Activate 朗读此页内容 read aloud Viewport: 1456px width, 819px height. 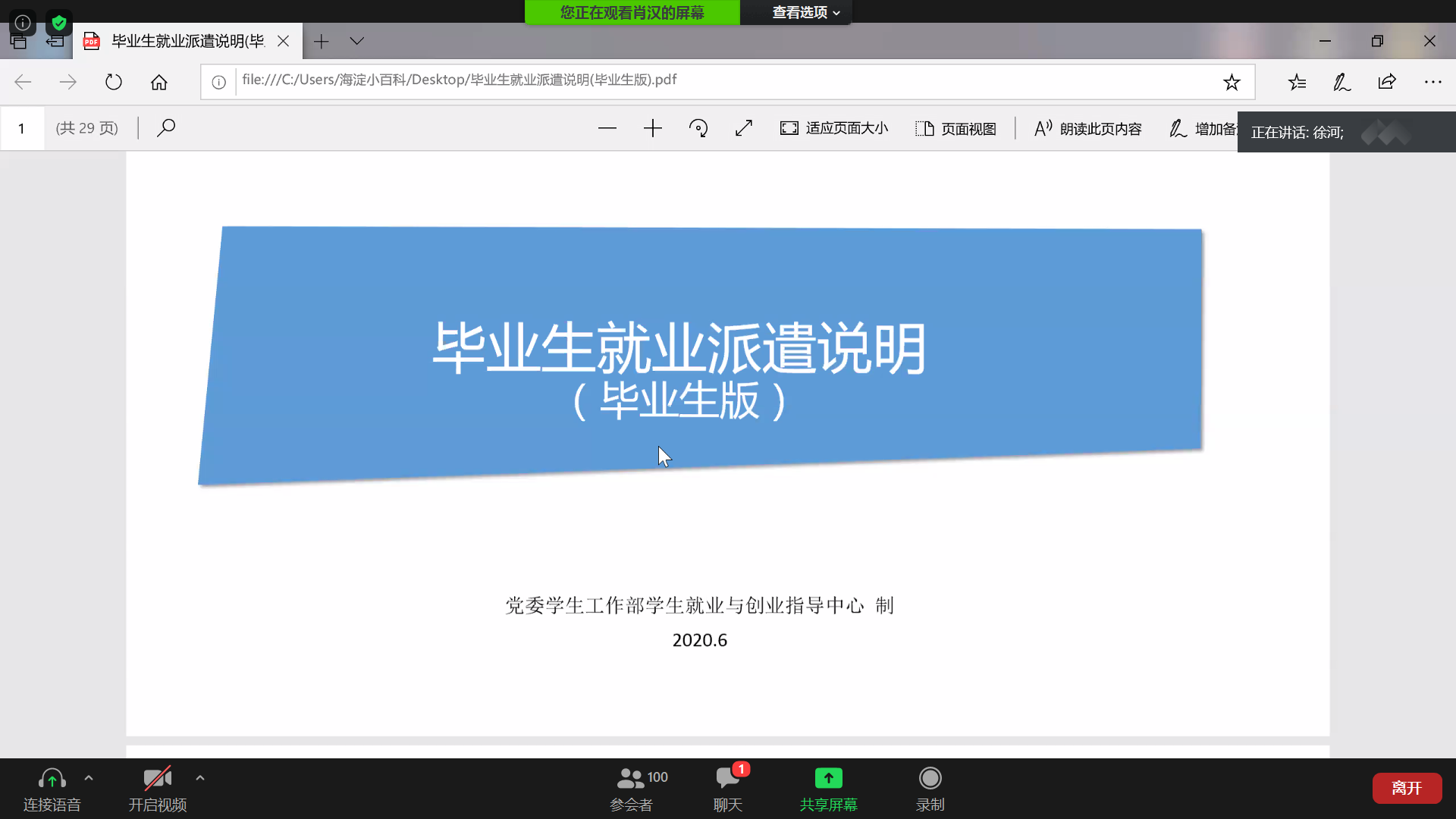pyautogui.click(x=1087, y=128)
